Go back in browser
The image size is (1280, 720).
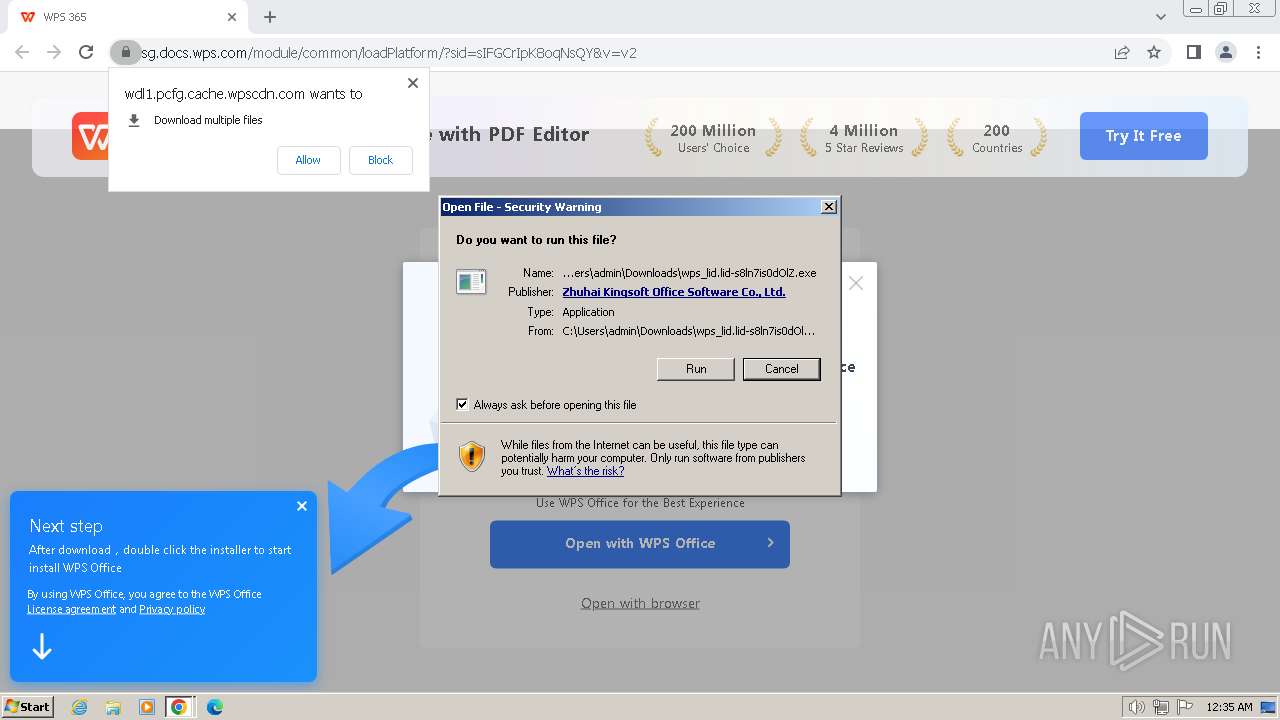(x=22, y=52)
